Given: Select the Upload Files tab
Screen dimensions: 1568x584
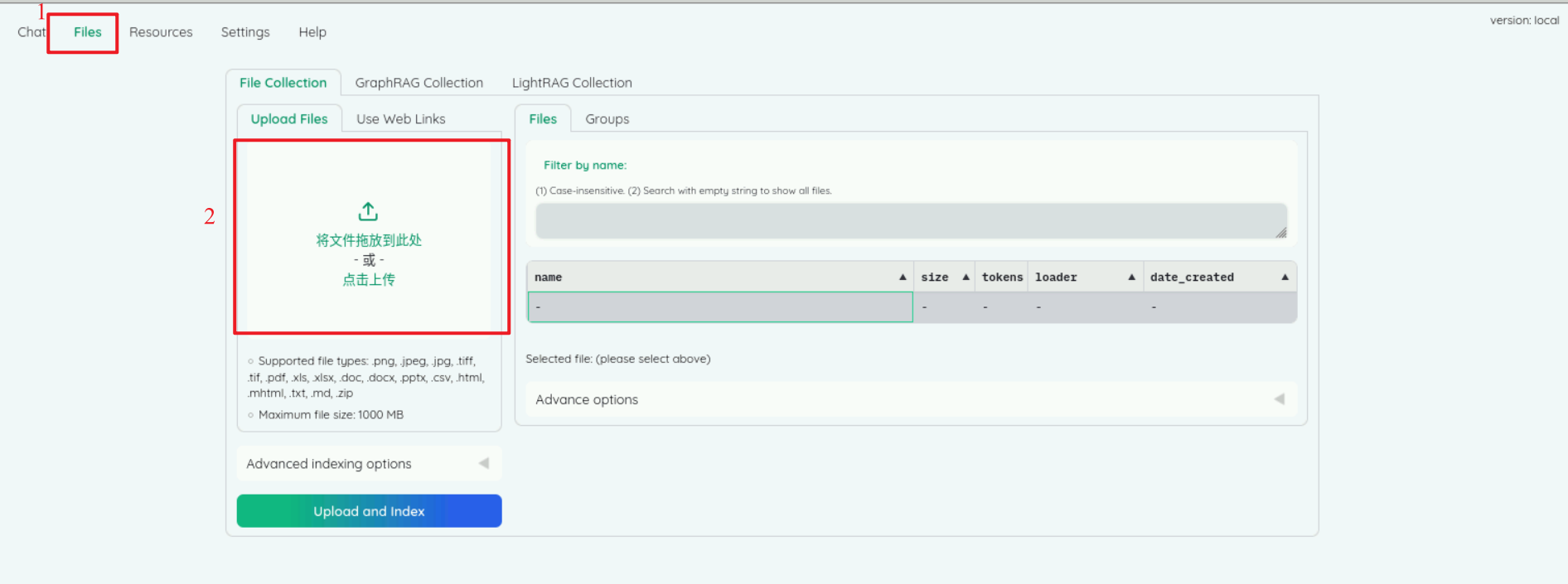Looking at the screenshot, I should (x=289, y=119).
